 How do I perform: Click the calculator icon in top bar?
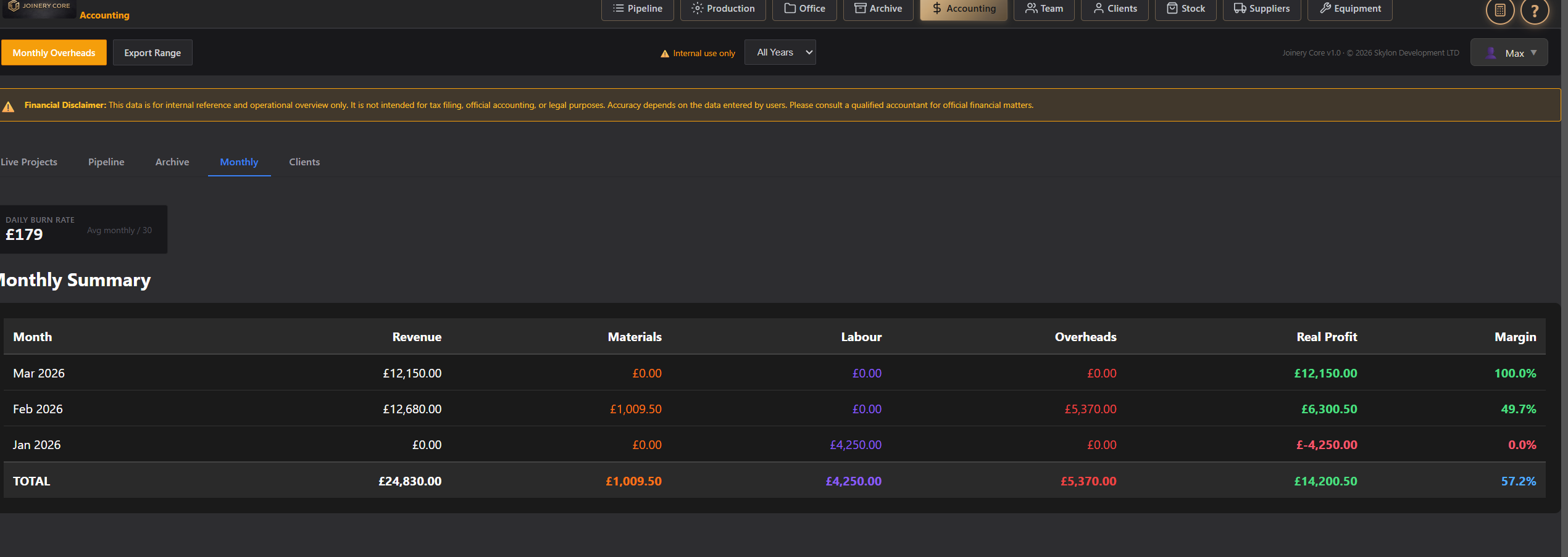1499,10
